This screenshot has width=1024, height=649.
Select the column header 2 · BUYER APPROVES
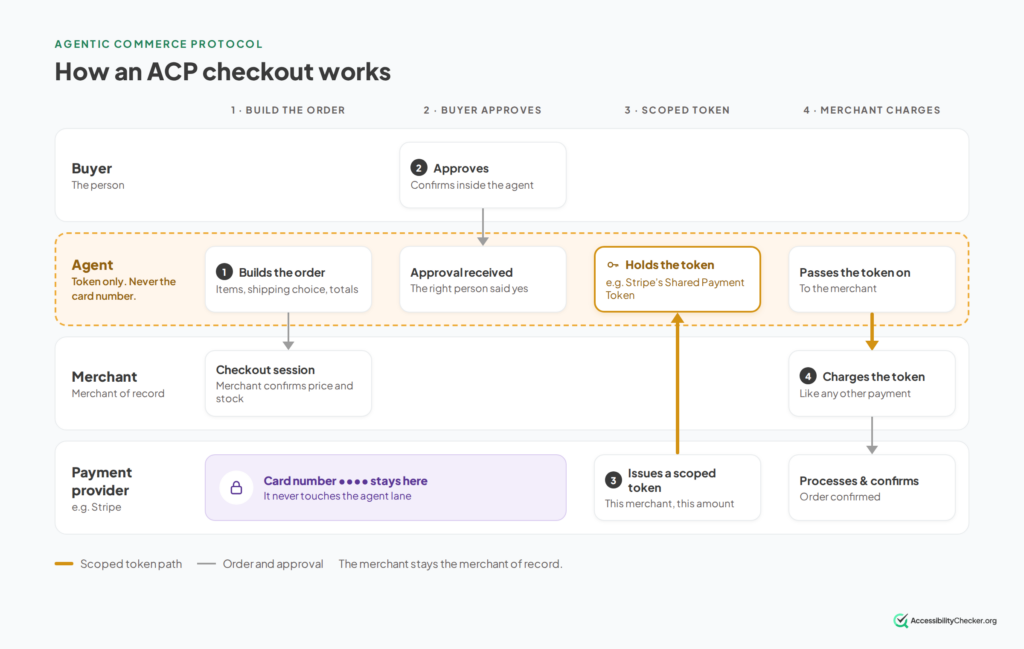[x=483, y=110]
